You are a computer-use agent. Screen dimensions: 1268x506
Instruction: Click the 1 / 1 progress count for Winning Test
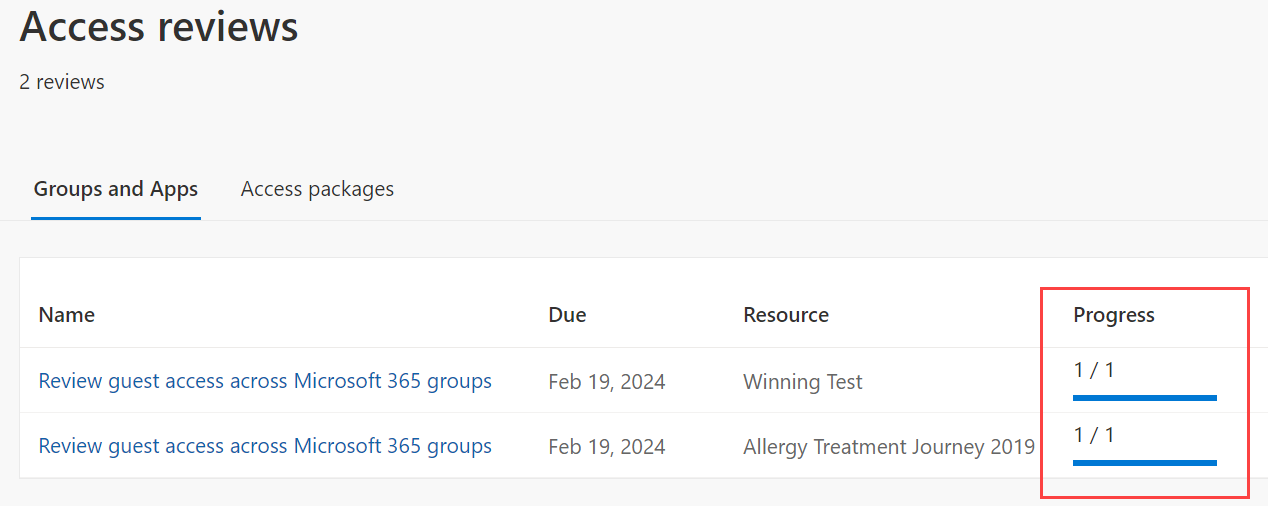pyautogui.click(x=1094, y=370)
